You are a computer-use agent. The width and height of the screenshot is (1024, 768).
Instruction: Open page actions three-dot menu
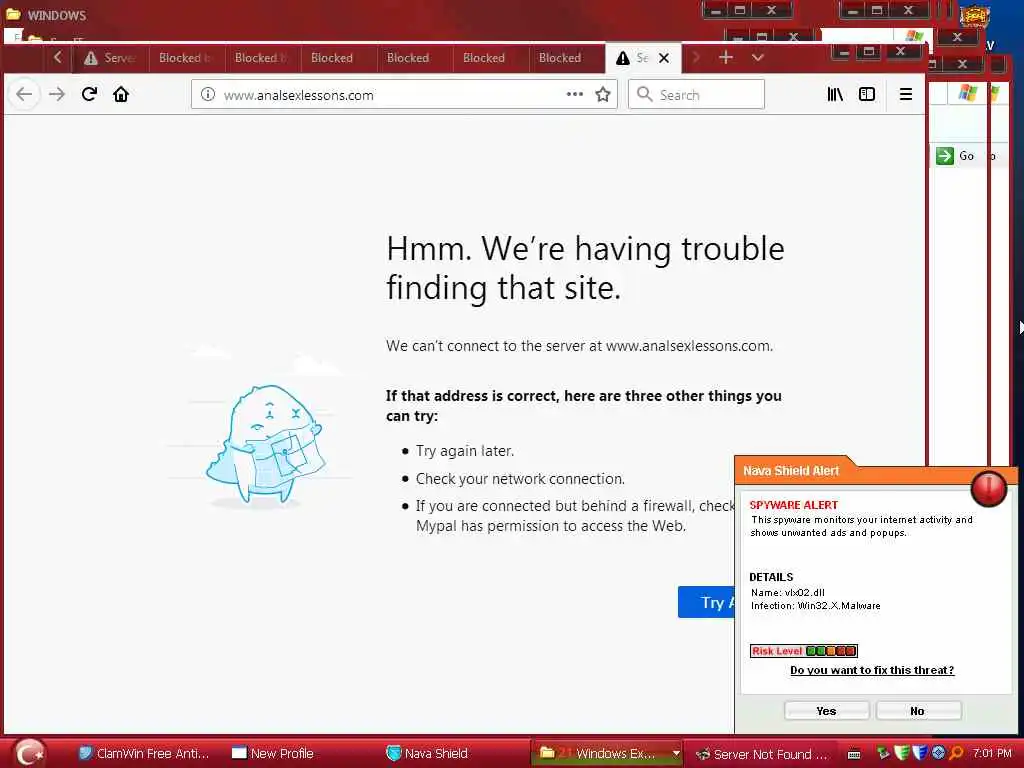[575, 95]
